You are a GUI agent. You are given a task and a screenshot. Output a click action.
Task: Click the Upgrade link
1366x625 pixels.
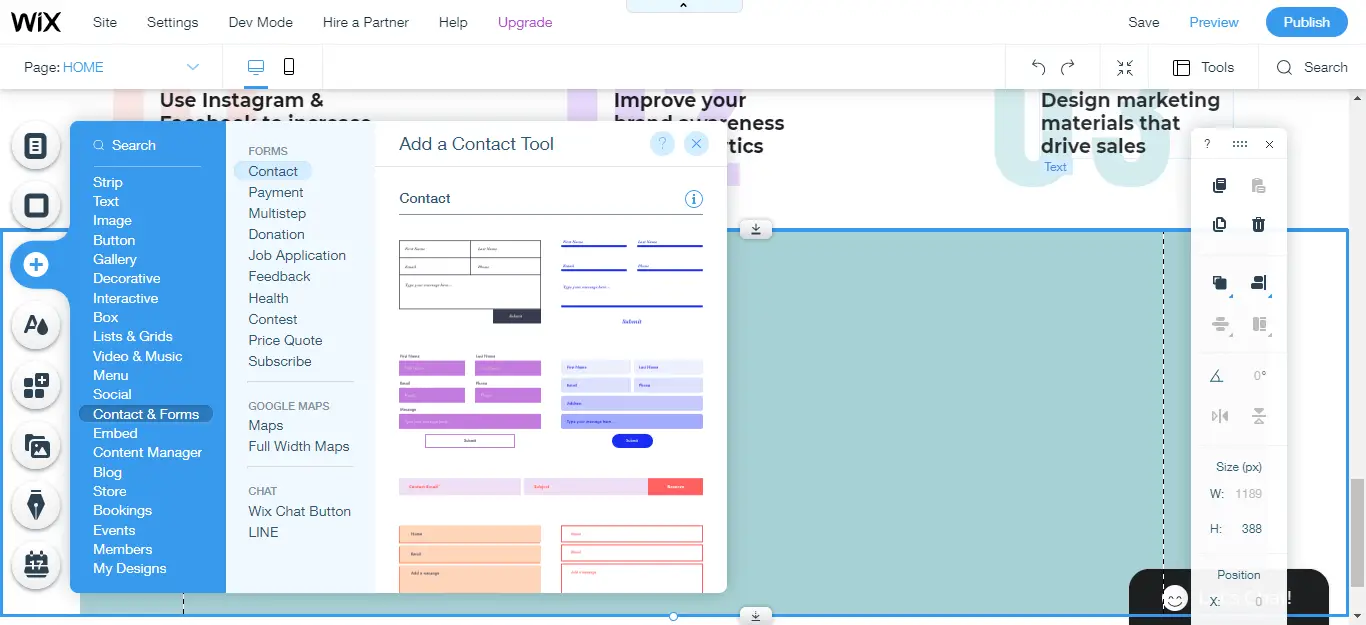525,22
